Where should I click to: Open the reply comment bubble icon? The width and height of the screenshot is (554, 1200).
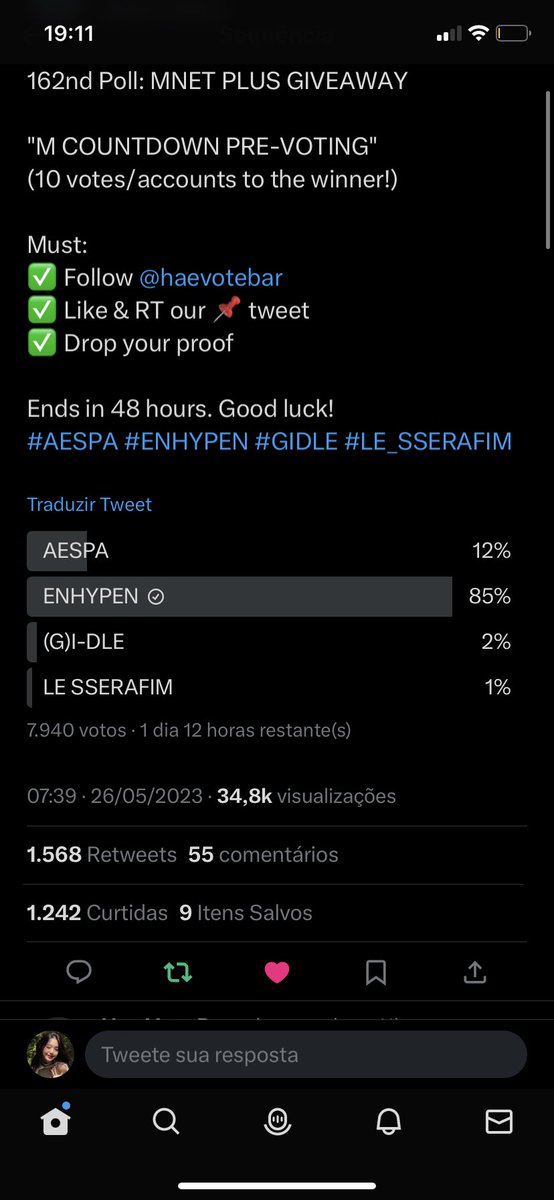79,971
